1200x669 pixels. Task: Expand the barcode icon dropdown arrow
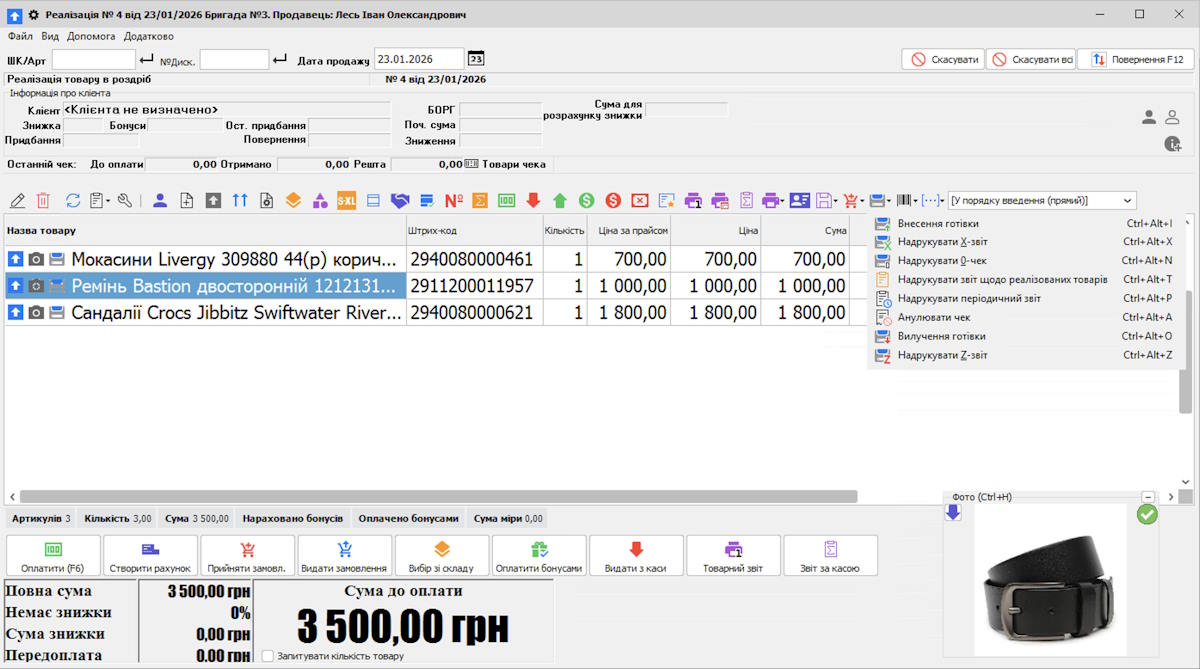(x=915, y=201)
